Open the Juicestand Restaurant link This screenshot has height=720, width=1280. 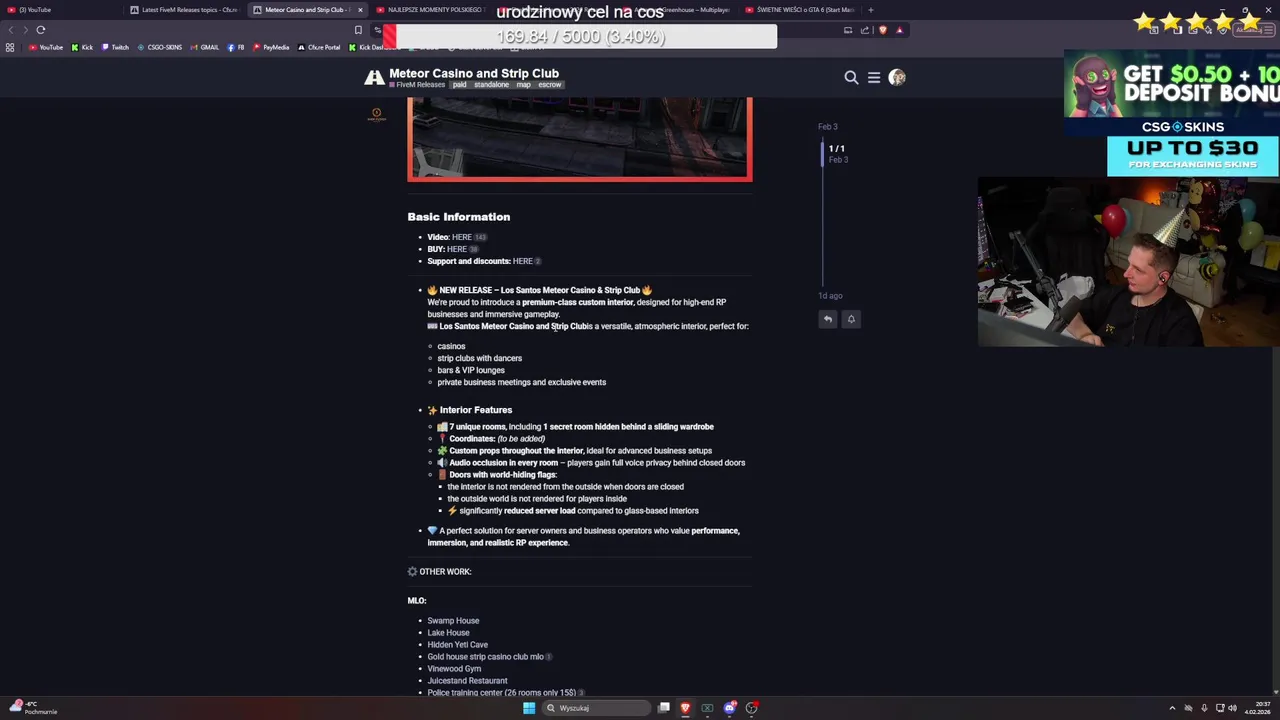(x=467, y=681)
